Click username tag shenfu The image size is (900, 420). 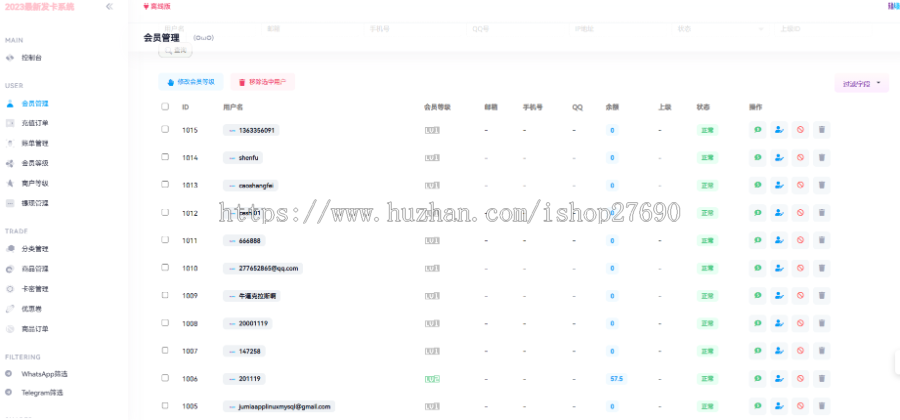[243, 158]
